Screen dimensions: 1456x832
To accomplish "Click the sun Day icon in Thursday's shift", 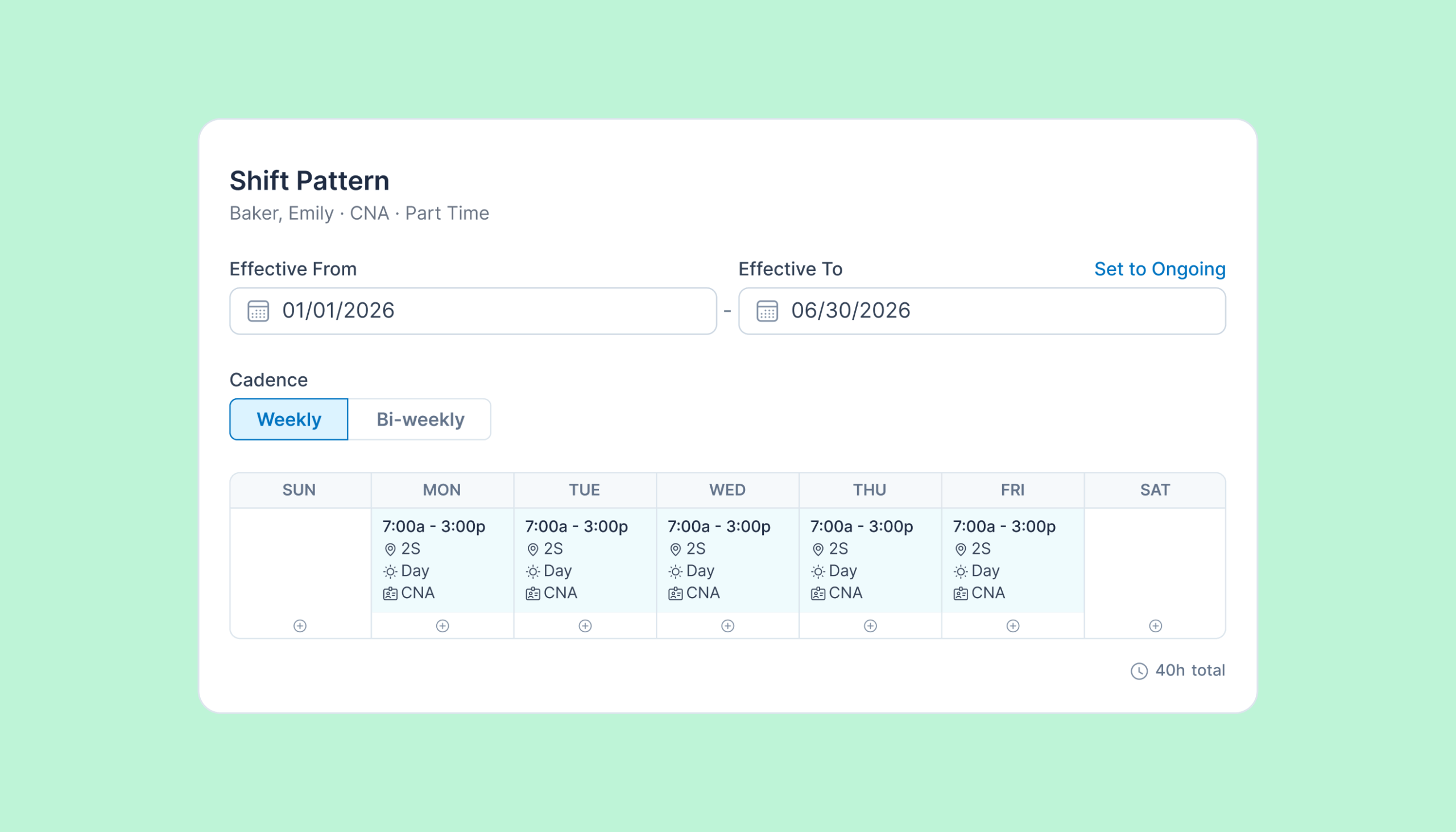I will pyautogui.click(x=818, y=571).
